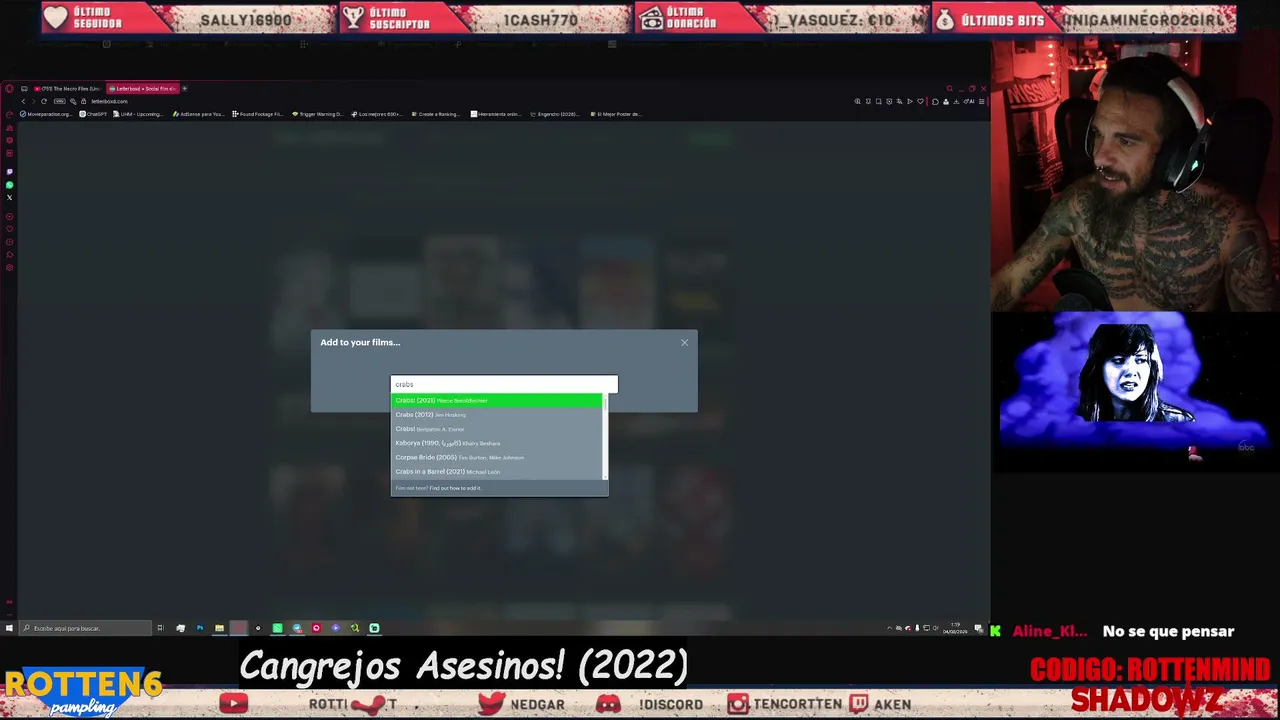Click the letterboxd.com address bar

click(x=110, y=101)
